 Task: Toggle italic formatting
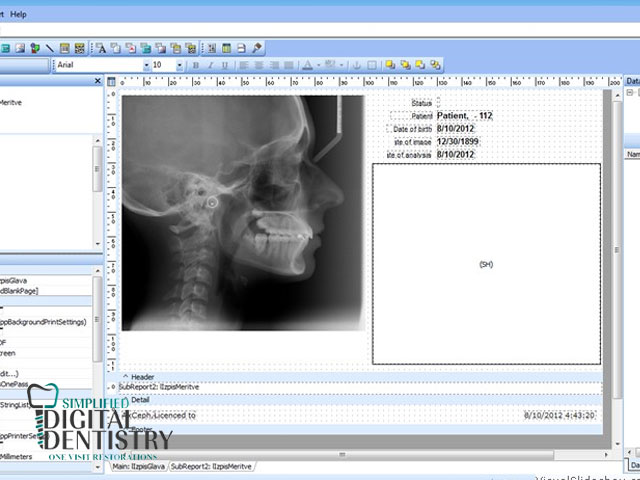(x=210, y=65)
